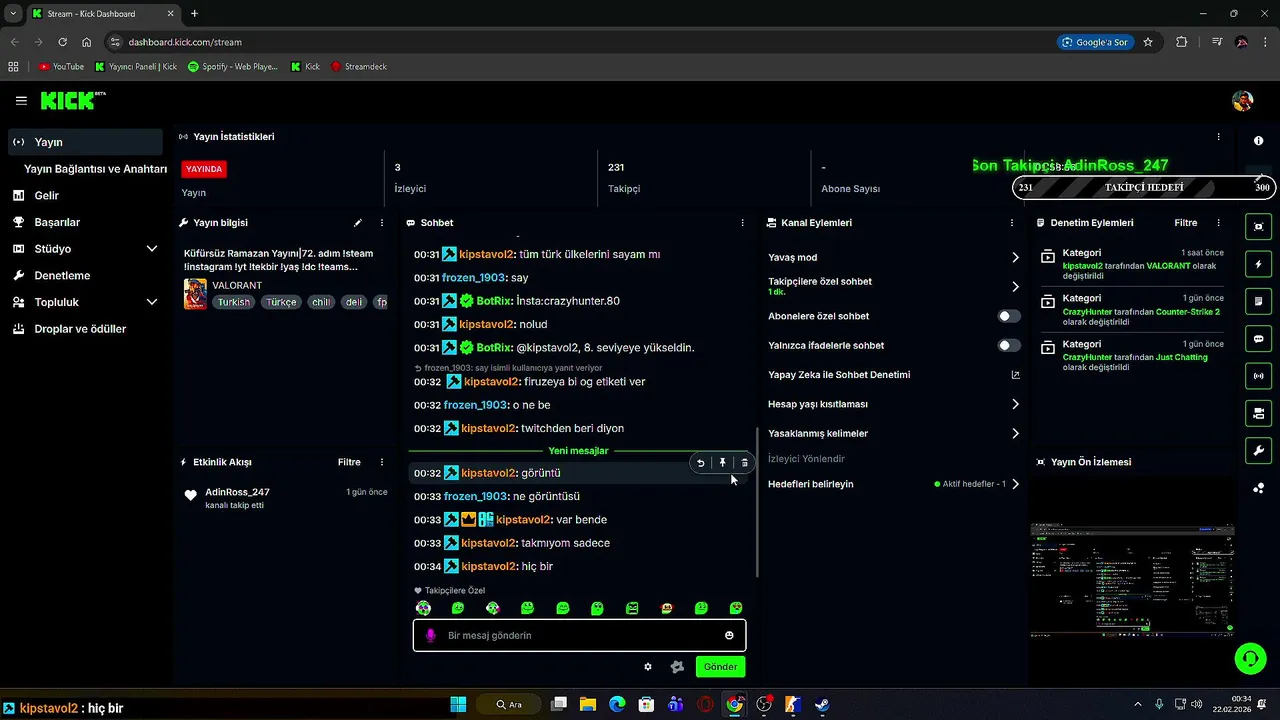
Task: Click the wrench sidebar button
Action: (x=1258, y=451)
